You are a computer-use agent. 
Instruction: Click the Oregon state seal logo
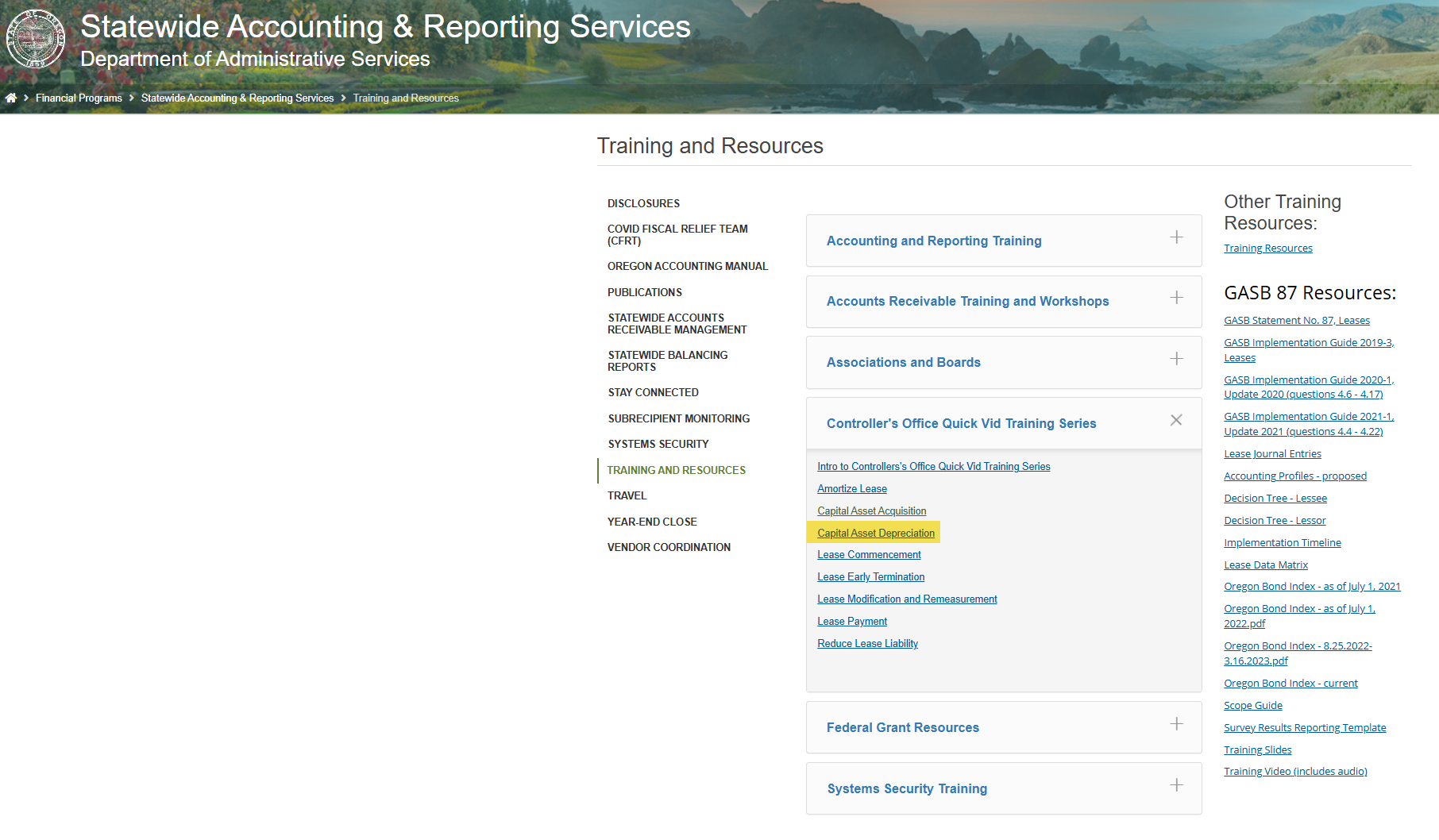[36, 39]
